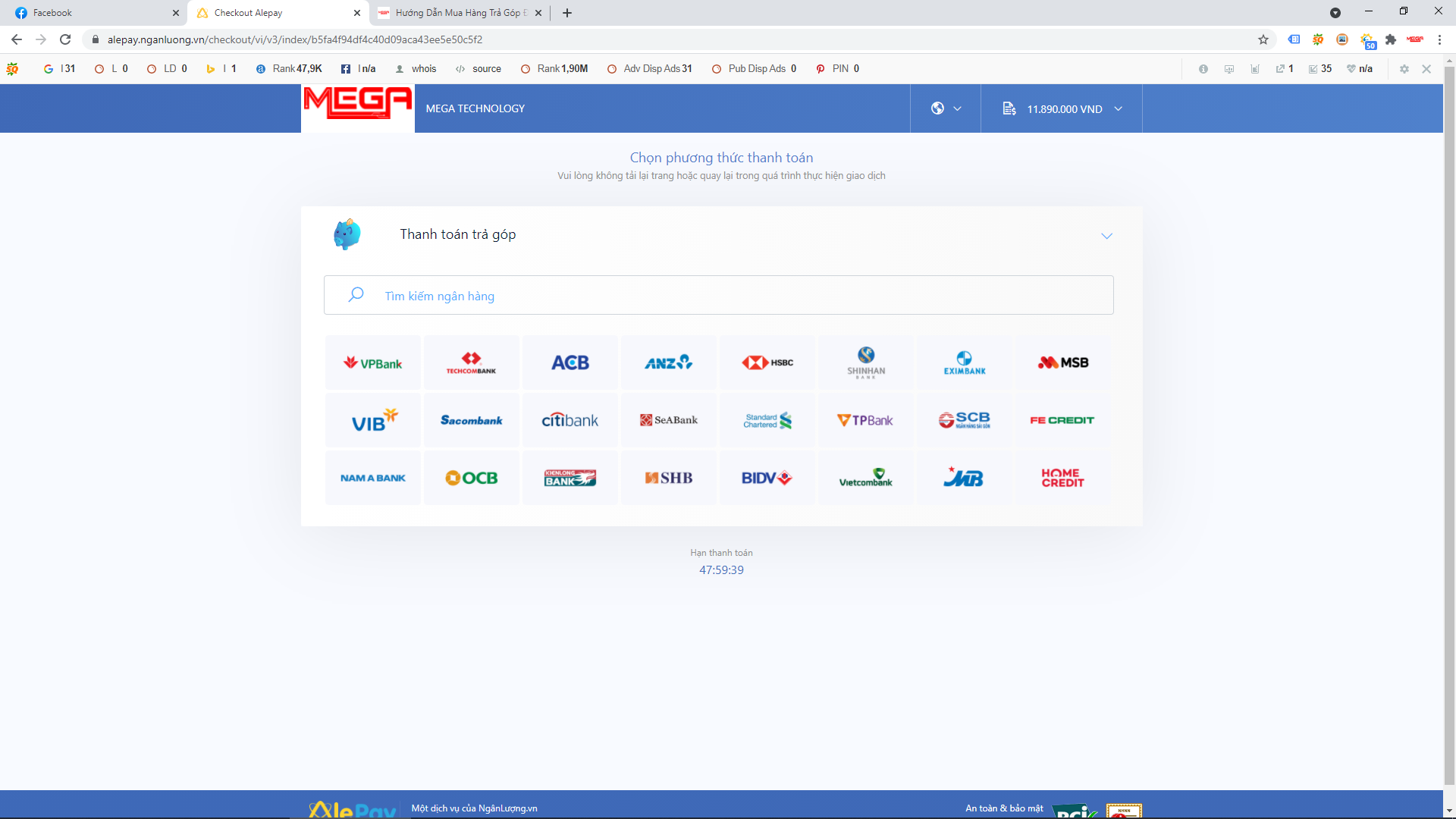This screenshot has height=819, width=1456.
Task: Select HSBC bank tile
Action: point(767,363)
